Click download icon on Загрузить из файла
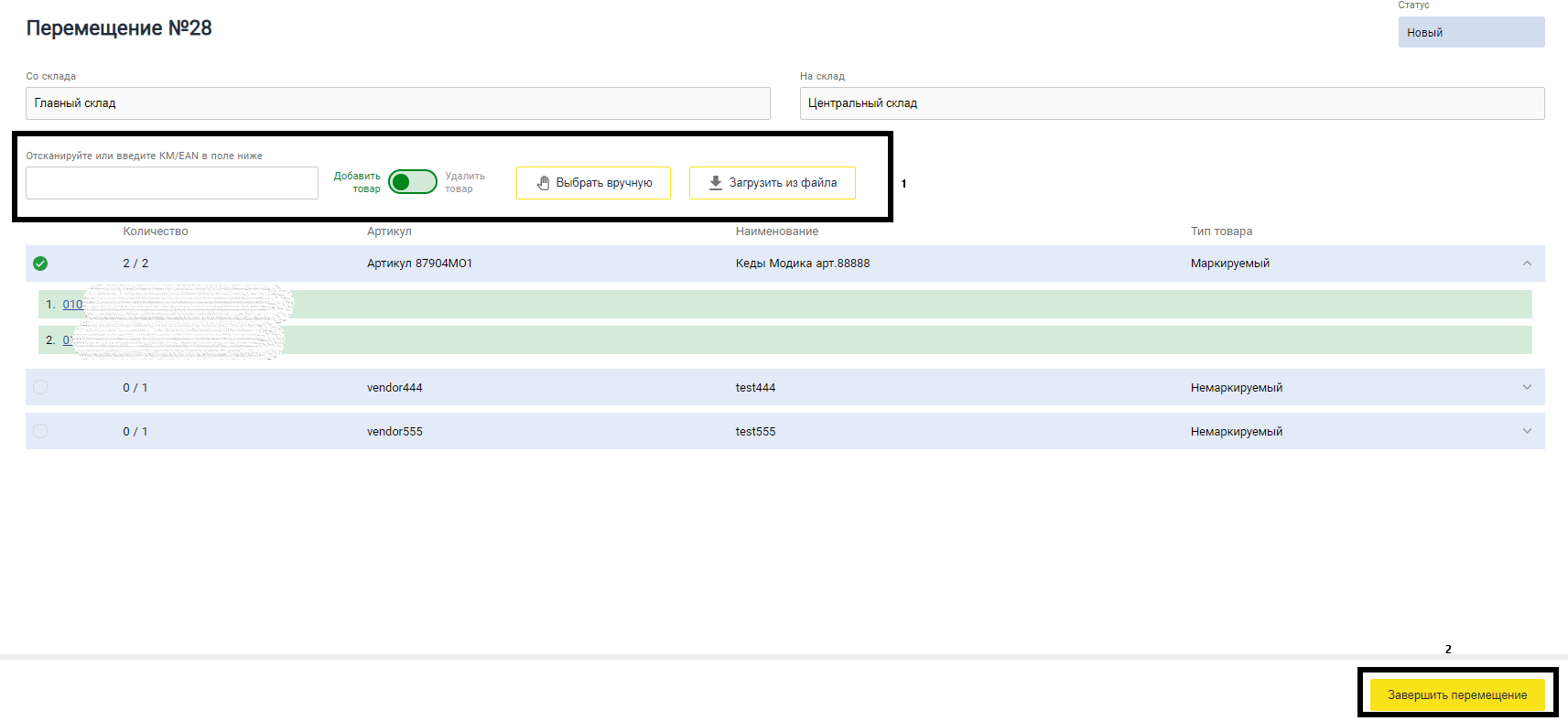This screenshot has height=721, width=1568. pyautogui.click(x=716, y=183)
